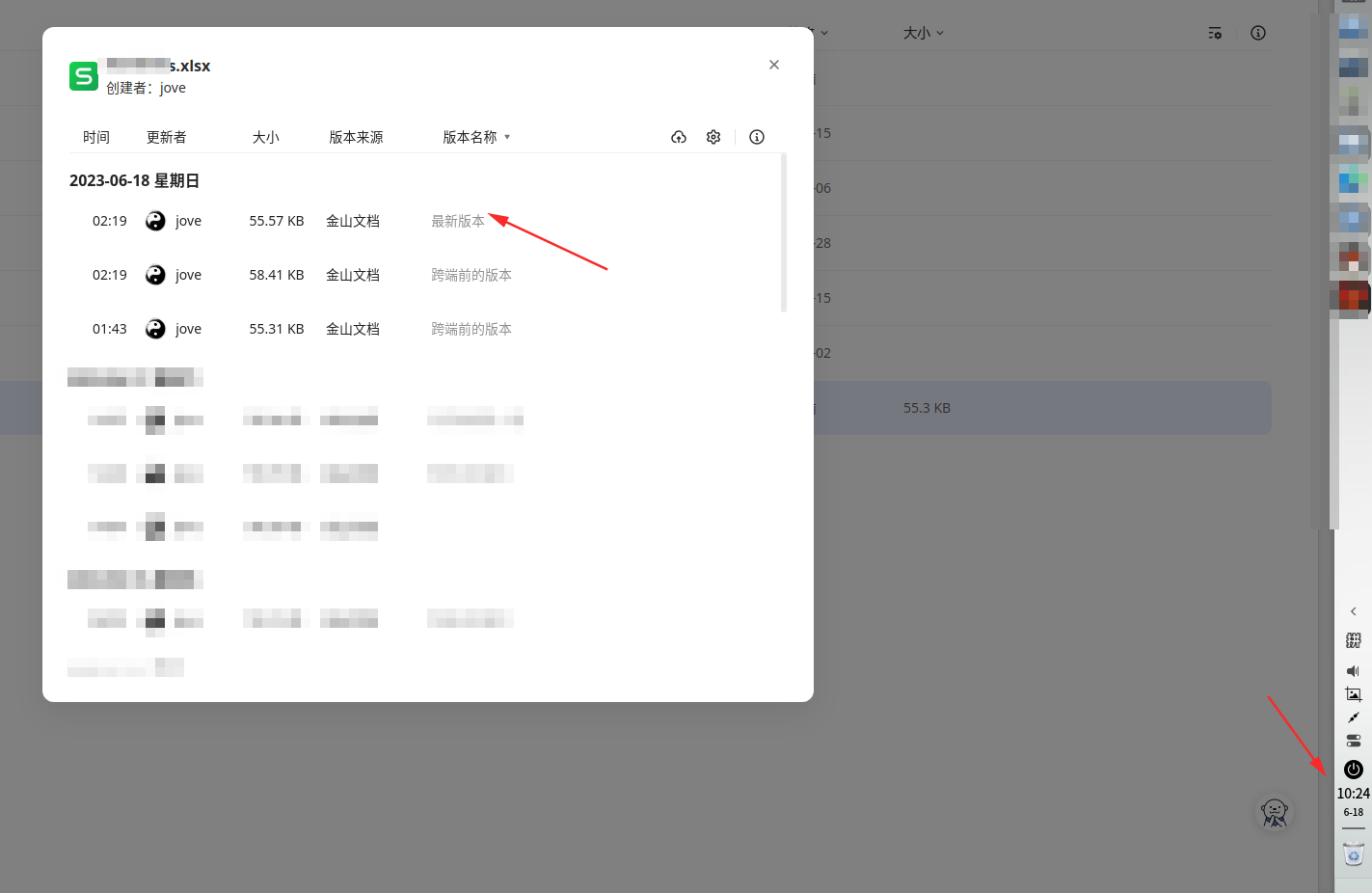Click the grid-pattern tray icon above the volume icon

click(x=1354, y=640)
